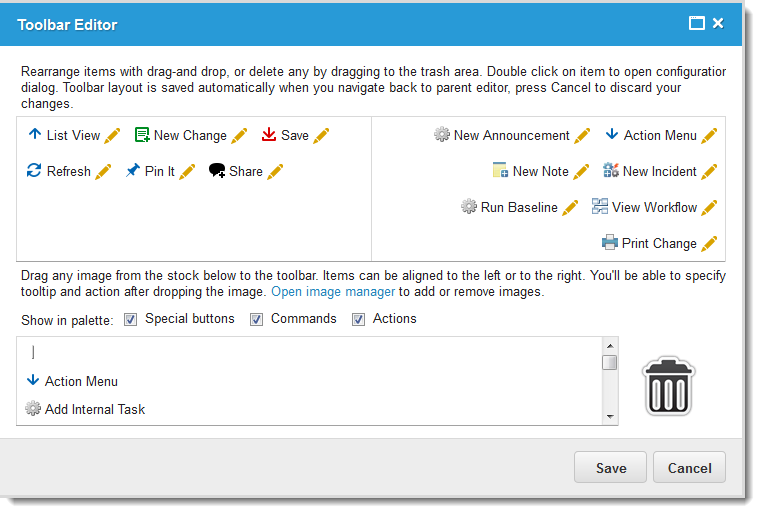Click the Print Change printer icon
This screenshot has width=760, height=513.
click(x=610, y=243)
